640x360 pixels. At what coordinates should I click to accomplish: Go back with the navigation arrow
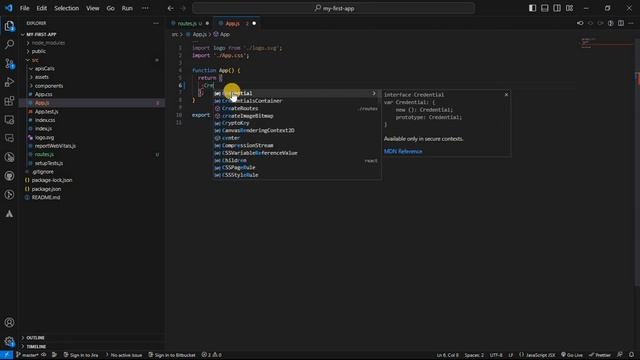171,8
